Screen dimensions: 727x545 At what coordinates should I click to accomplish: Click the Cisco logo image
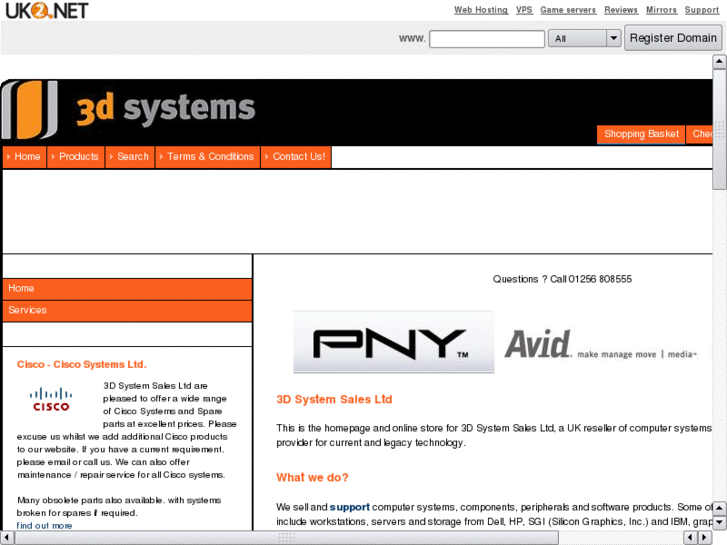click(x=51, y=399)
